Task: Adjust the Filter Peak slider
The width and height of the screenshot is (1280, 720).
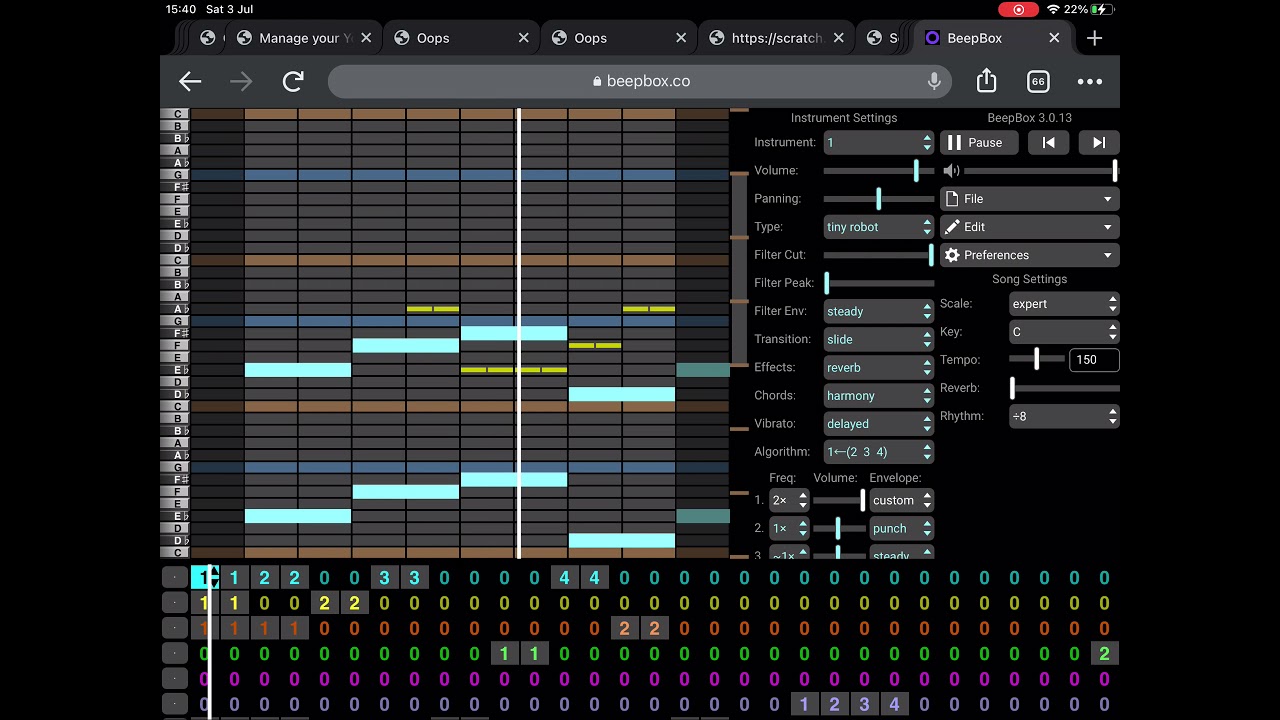Action: point(879,283)
